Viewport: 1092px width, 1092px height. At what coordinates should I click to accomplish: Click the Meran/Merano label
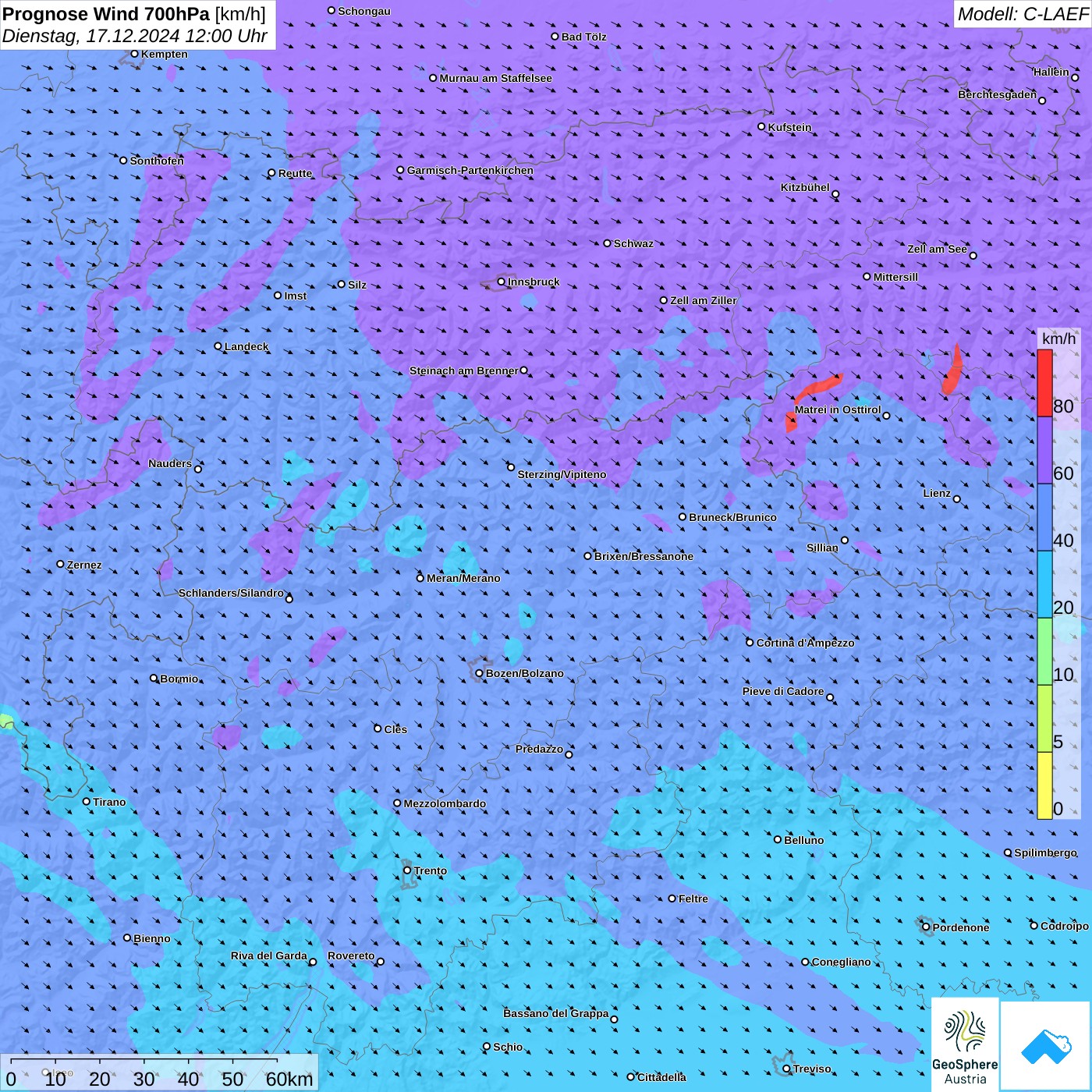463,578
